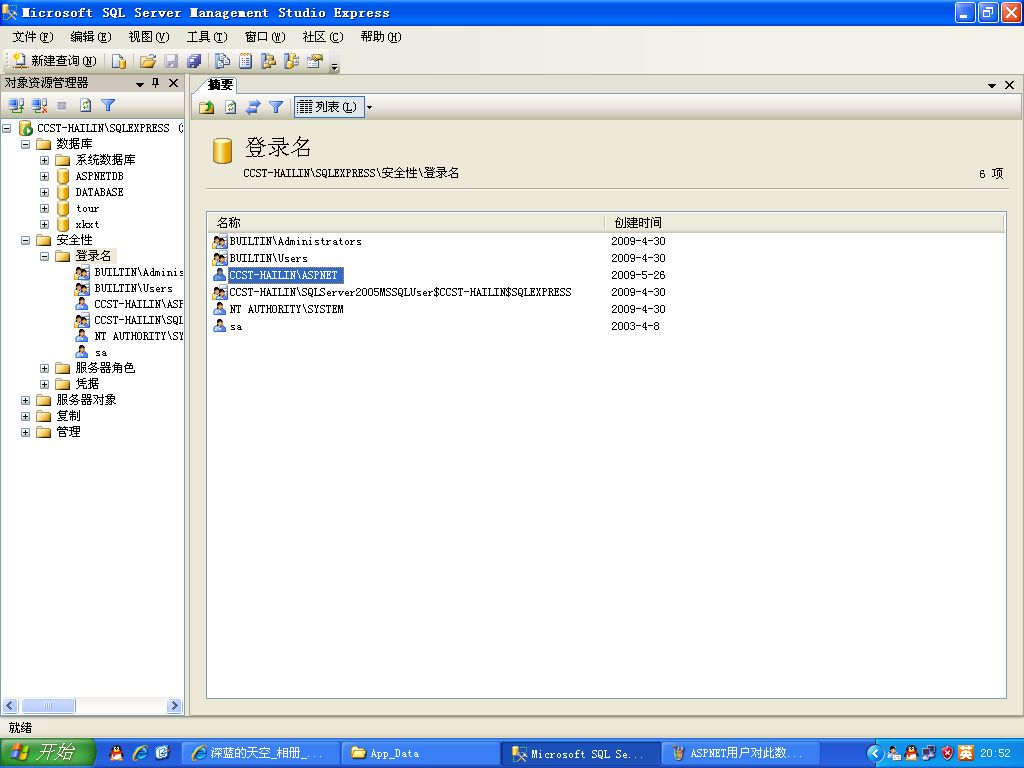Open the 编辑 (Edit) menu
Image resolution: width=1024 pixels, height=768 pixels.
91,37
